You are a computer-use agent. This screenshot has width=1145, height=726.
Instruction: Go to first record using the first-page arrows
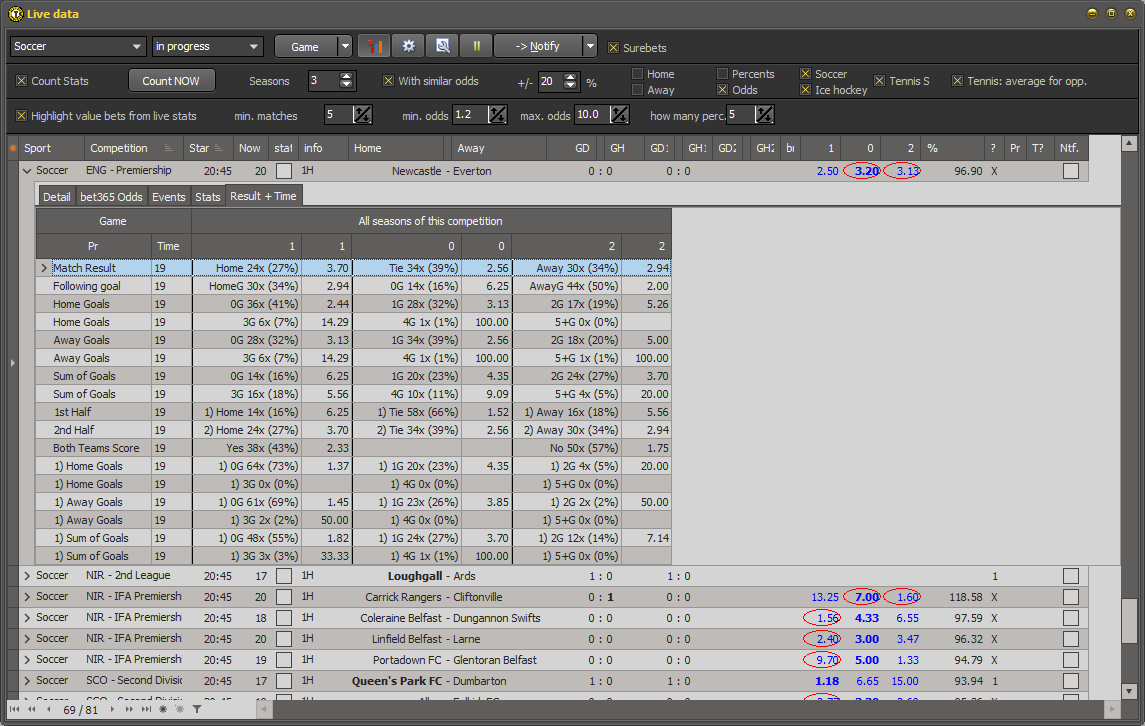tap(16, 709)
